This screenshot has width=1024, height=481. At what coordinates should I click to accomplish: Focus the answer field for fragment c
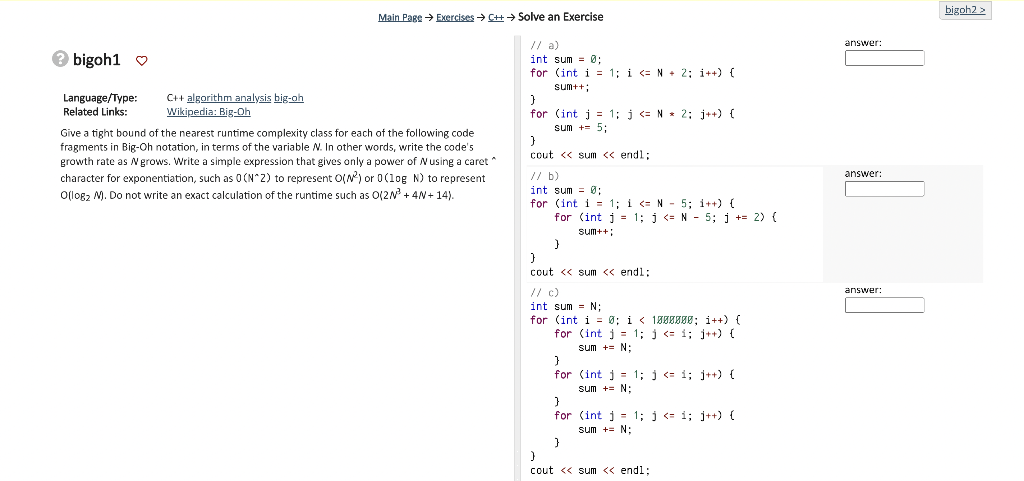click(884, 305)
